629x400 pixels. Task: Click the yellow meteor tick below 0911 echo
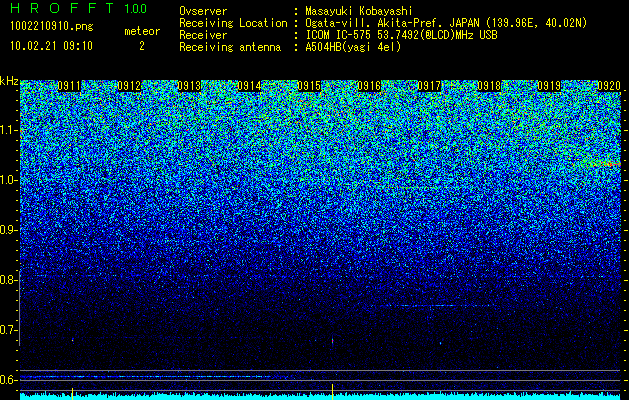[72, 394]
